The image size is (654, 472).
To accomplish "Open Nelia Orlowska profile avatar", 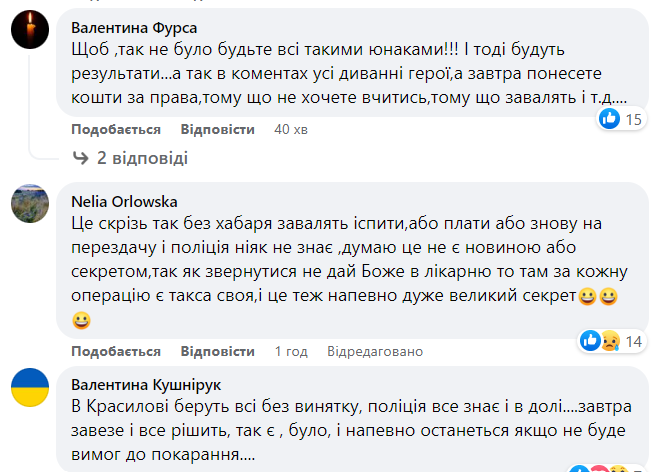I will point(31,204).
